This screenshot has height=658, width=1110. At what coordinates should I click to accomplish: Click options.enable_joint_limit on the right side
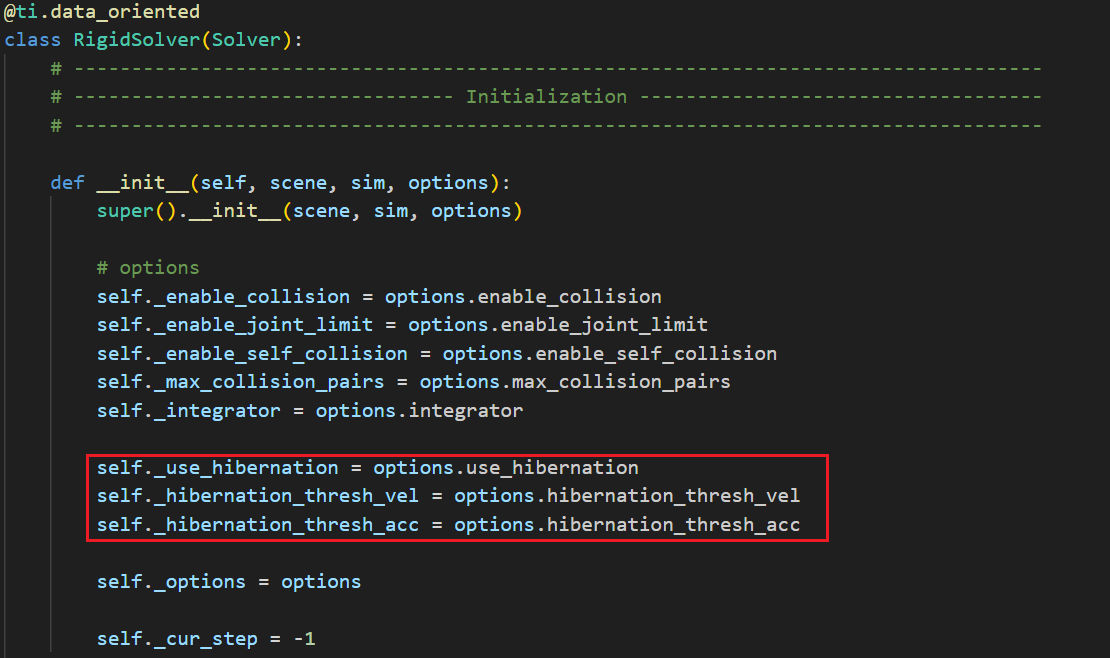(557, 325)
